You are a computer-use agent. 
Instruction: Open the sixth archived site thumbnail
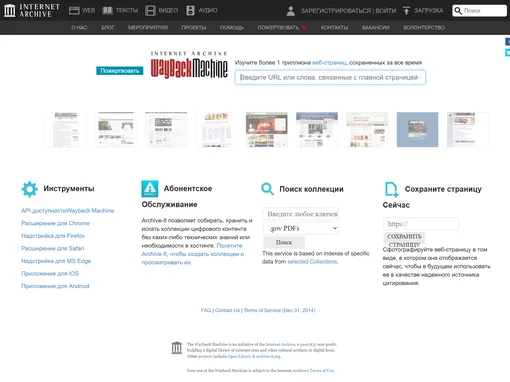pos(317,130)
